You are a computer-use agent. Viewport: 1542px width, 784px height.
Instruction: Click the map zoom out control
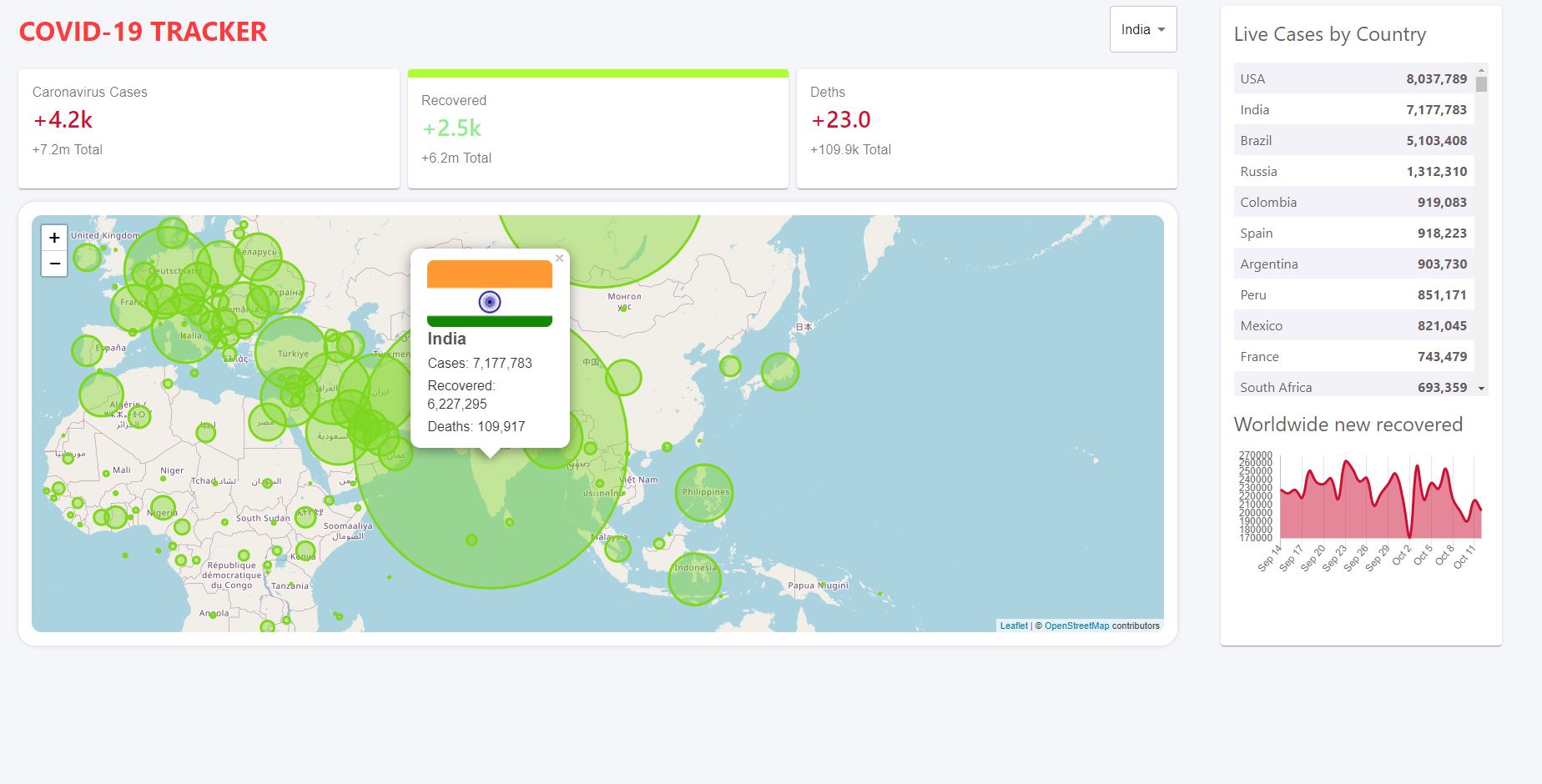pos(53,264)
